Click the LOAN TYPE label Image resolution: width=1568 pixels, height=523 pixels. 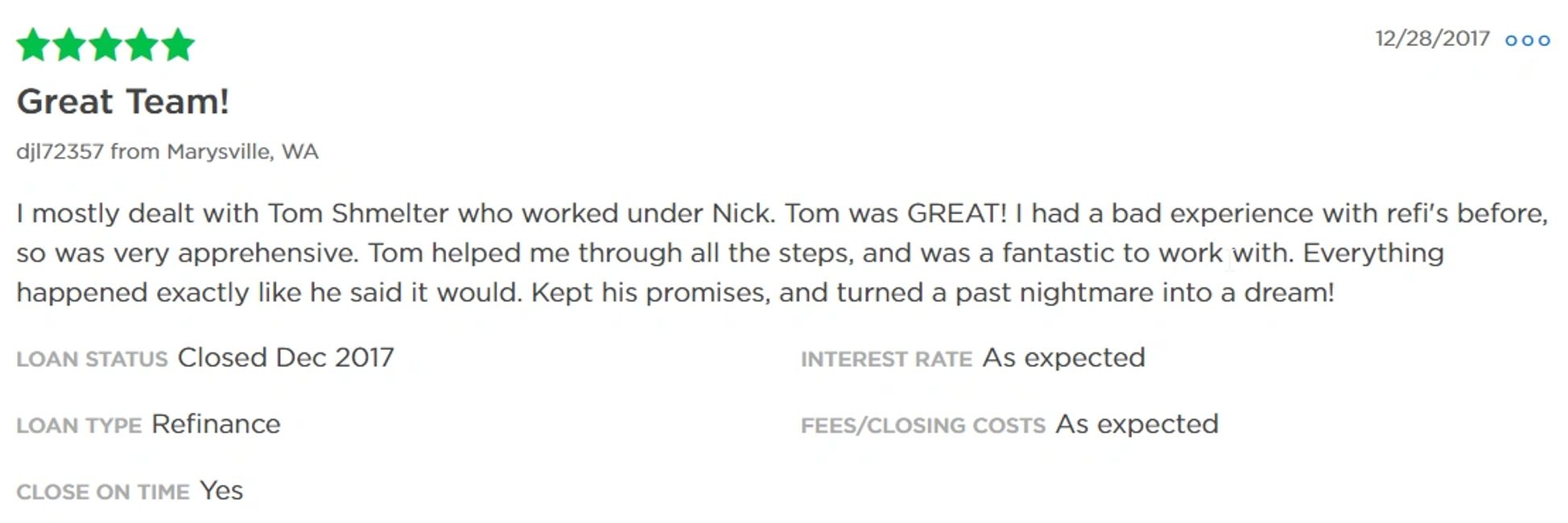[79, 426]
